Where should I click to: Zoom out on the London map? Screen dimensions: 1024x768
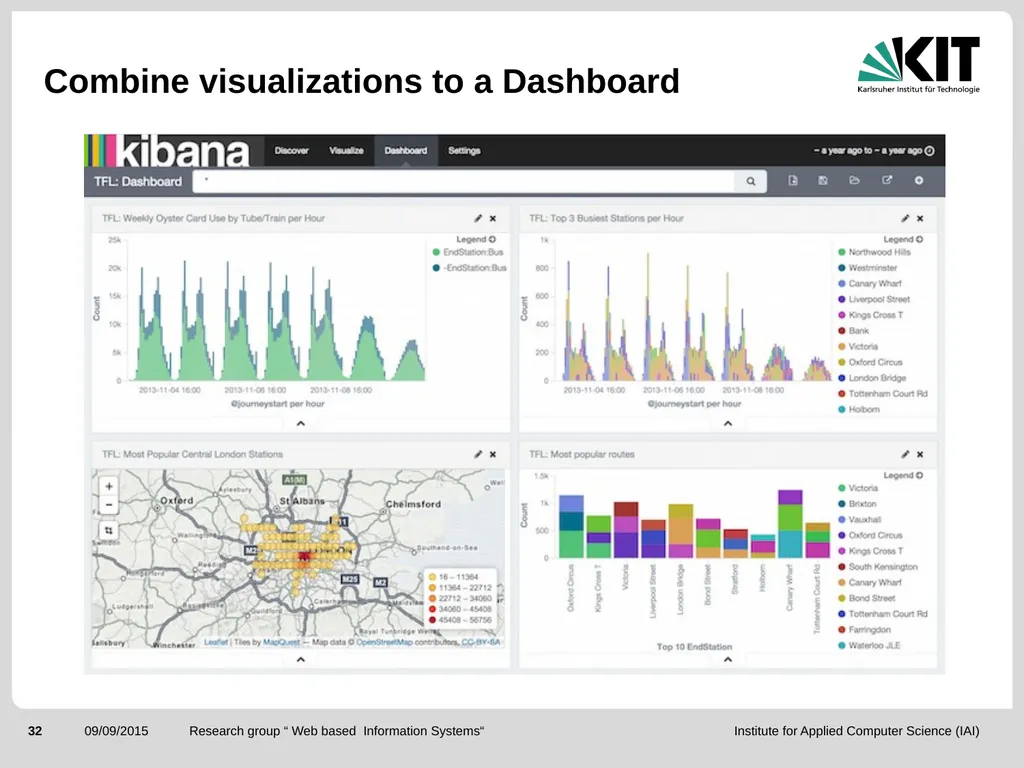click(x=109, y=505)
